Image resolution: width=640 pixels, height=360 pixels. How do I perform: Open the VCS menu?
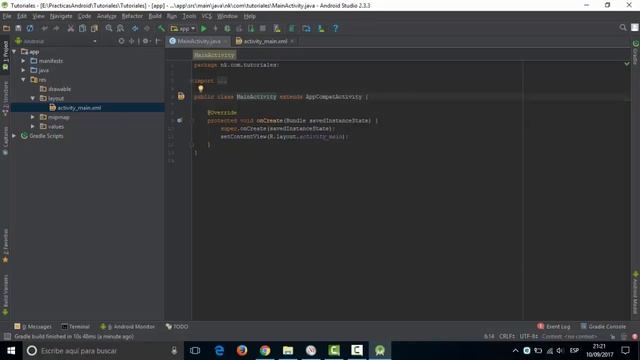207,16
